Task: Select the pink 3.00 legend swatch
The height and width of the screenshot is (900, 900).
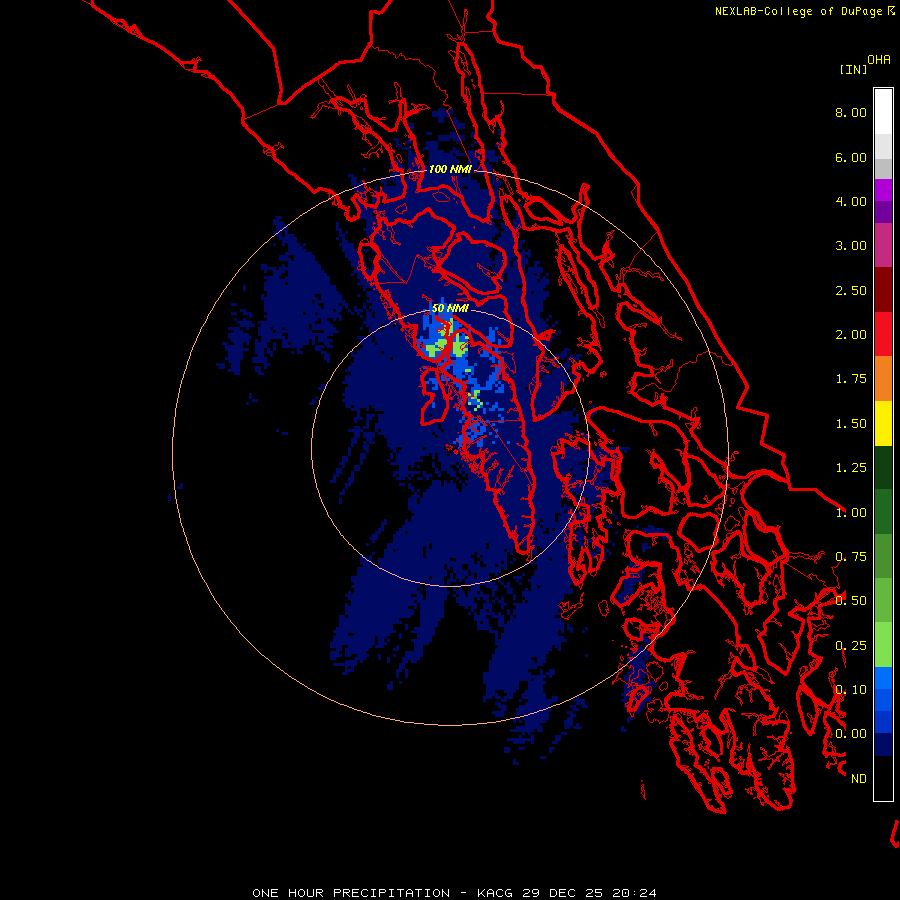Action: (x=883, y=245)
